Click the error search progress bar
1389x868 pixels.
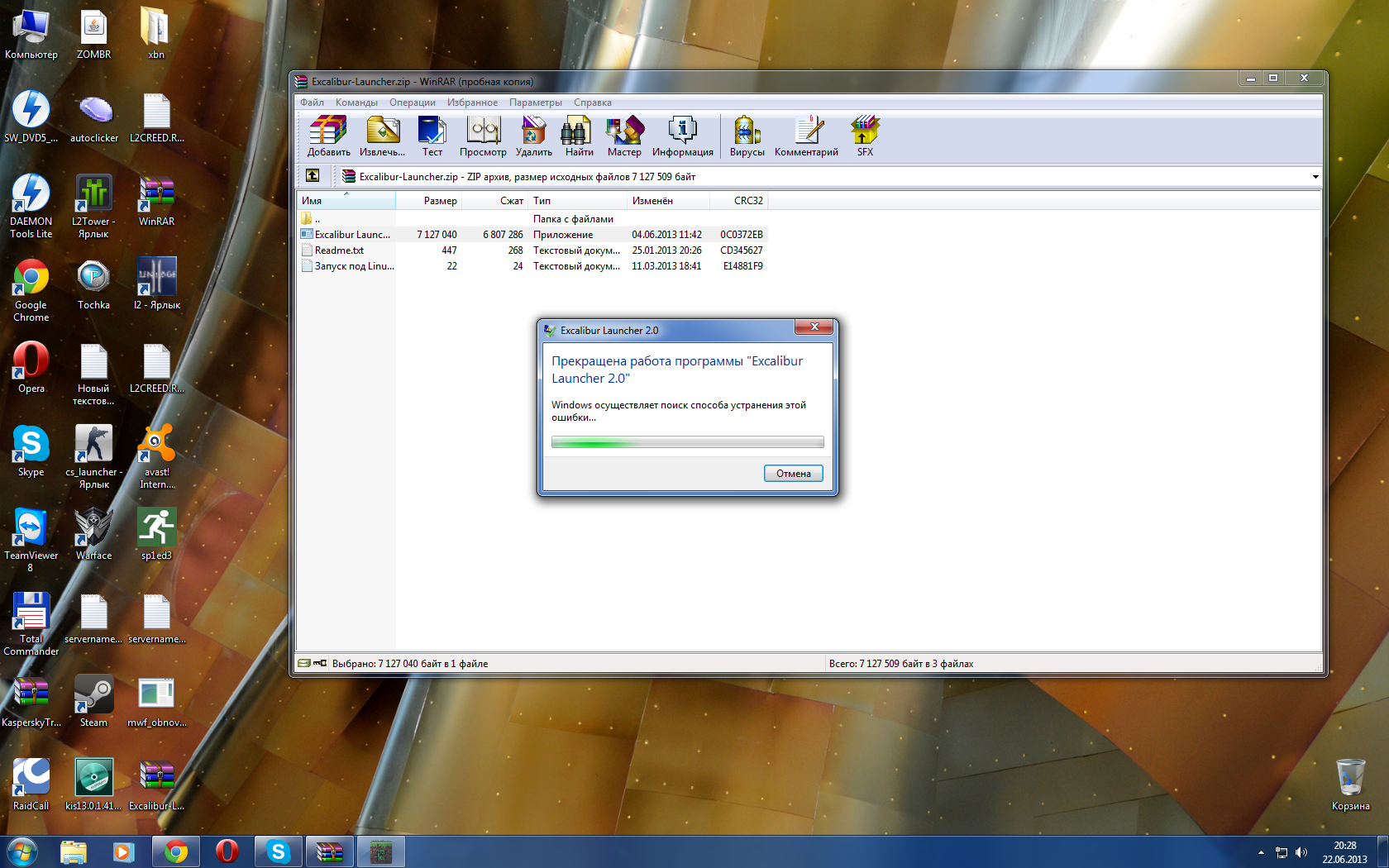(688, 442)
